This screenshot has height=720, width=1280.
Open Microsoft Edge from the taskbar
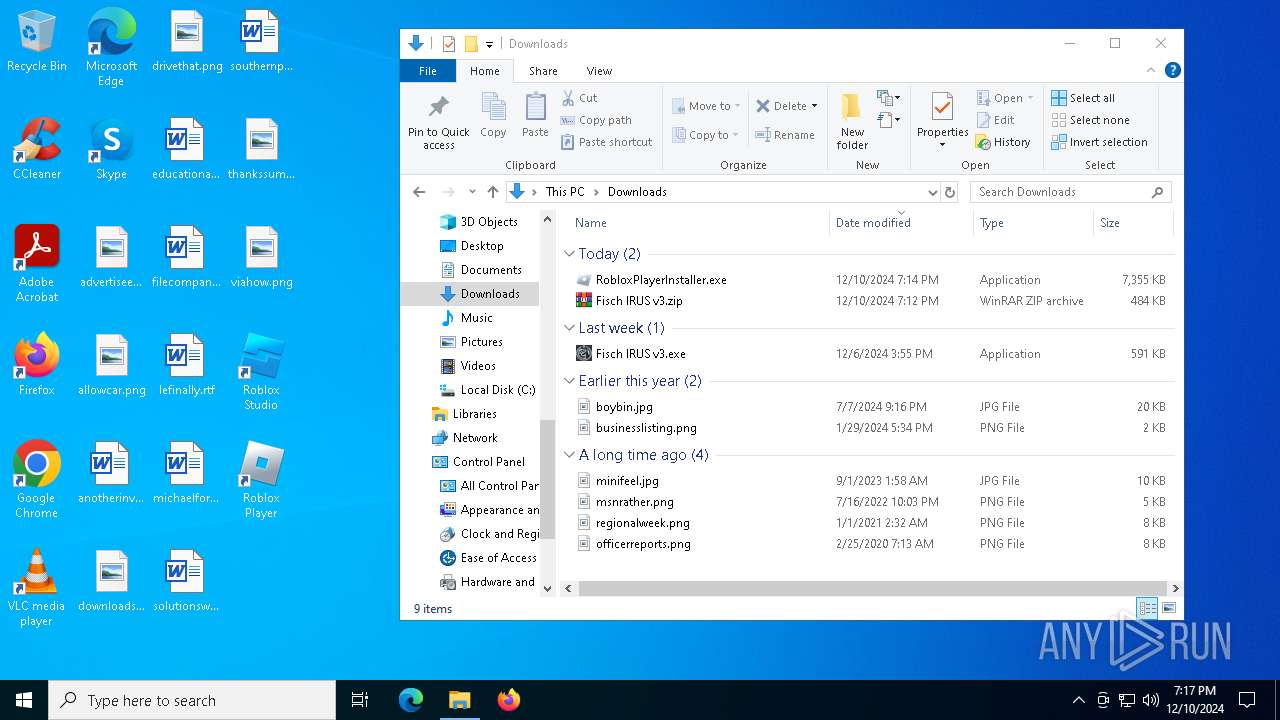click(x=411, y=700)
